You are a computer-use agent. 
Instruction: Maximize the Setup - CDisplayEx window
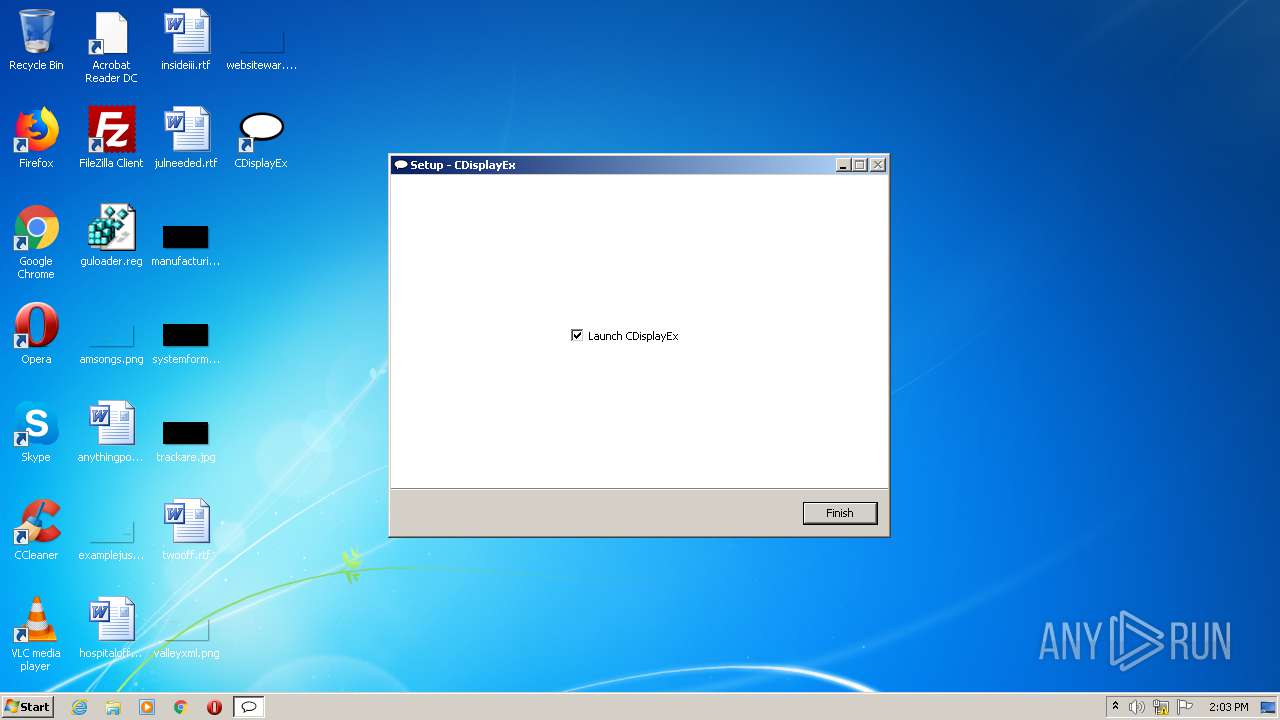(x=860, y=165)
